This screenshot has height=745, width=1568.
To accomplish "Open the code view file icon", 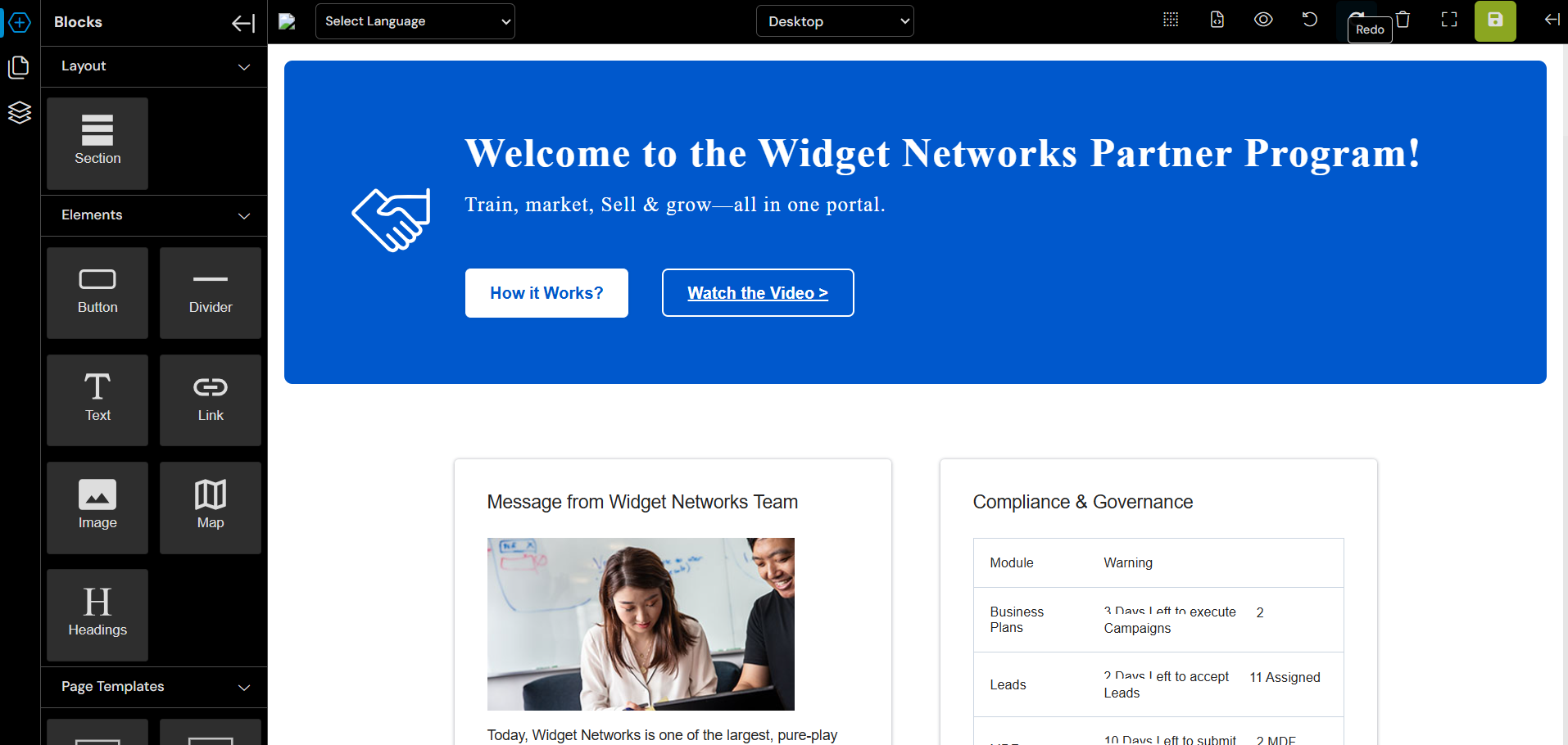I will [x=1217, y=20].
